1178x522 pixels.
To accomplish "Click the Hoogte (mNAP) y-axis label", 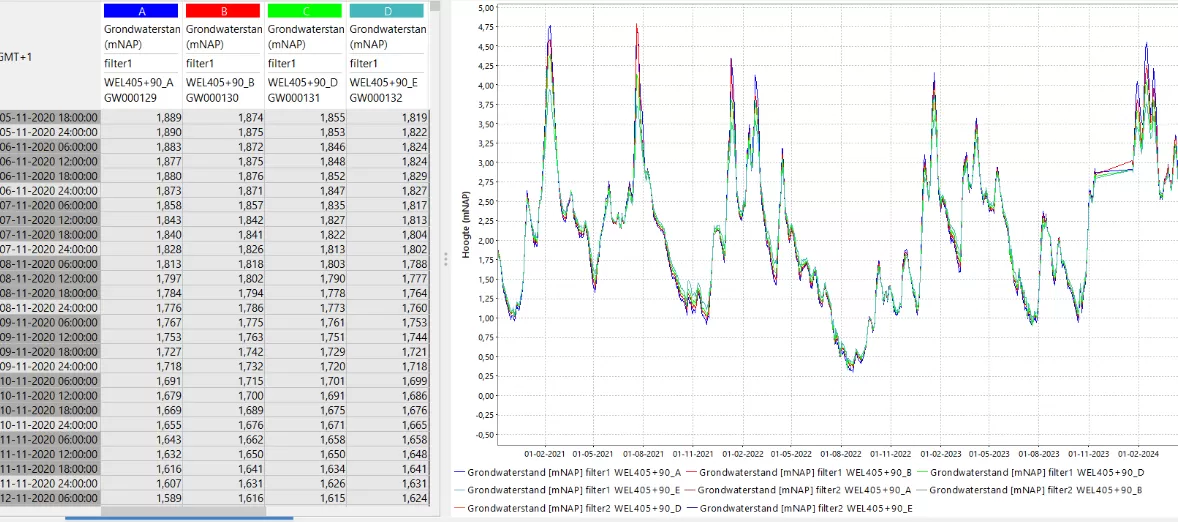I will tap(466, 223).
